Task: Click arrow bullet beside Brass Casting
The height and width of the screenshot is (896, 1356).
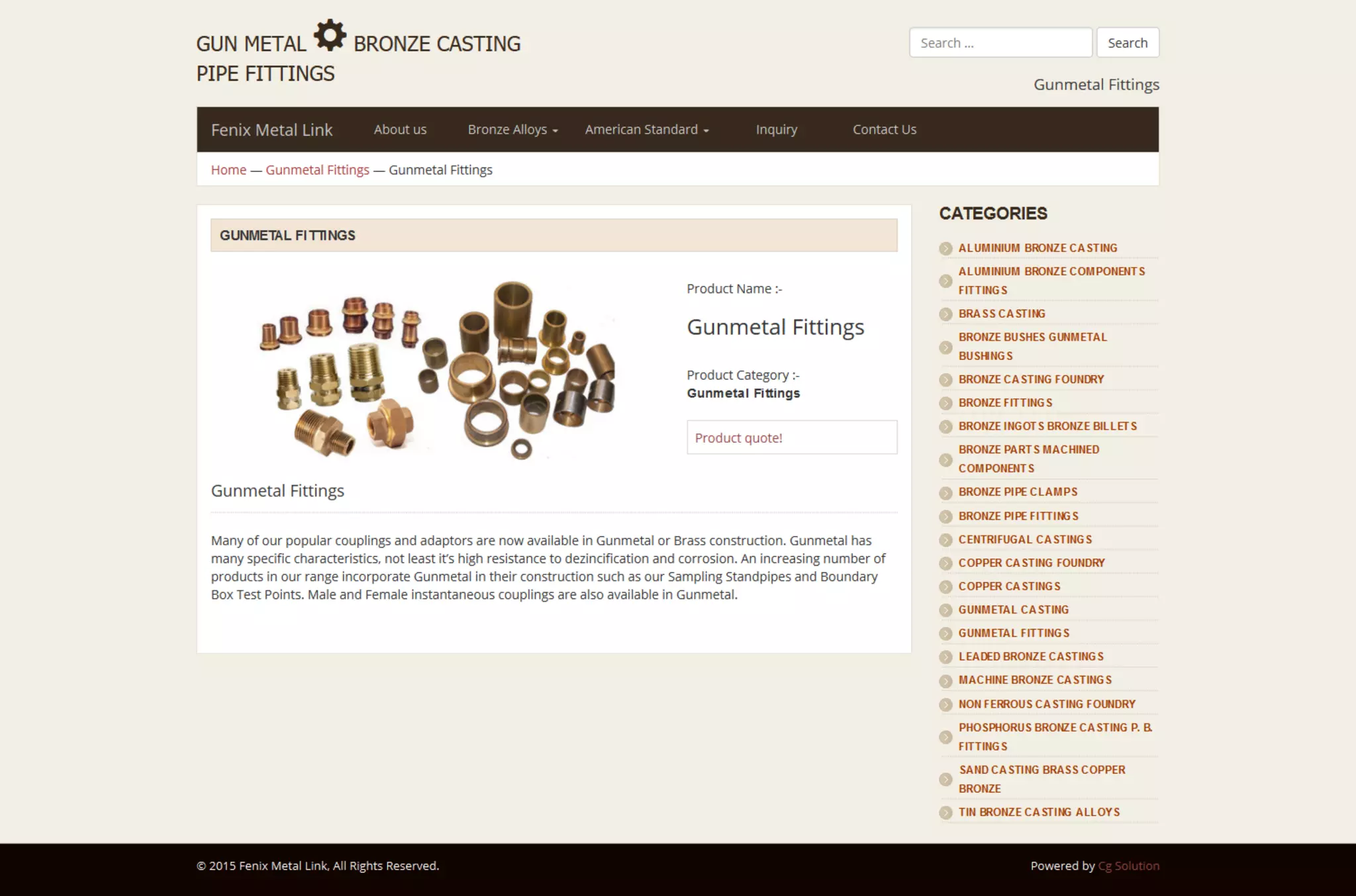Action: click(945, 314)
